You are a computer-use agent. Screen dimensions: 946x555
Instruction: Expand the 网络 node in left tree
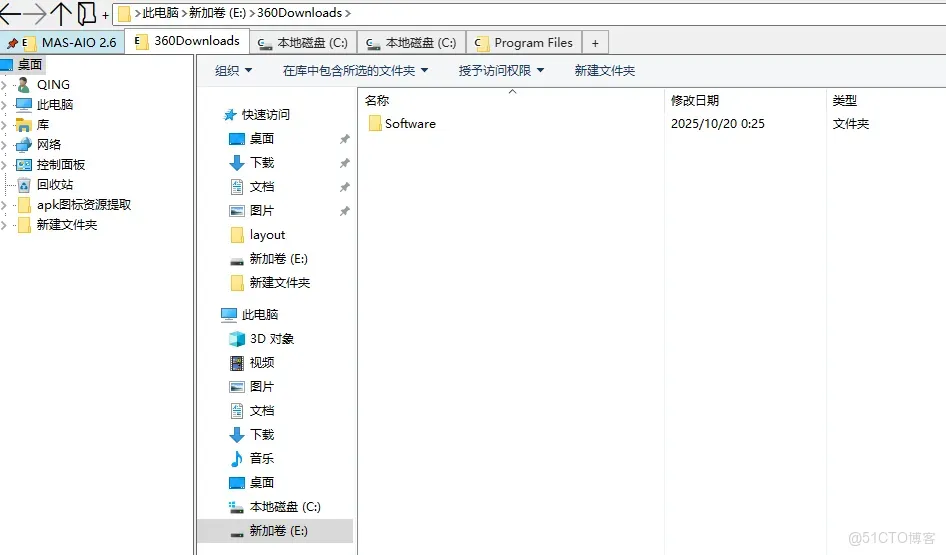(4, 145)
